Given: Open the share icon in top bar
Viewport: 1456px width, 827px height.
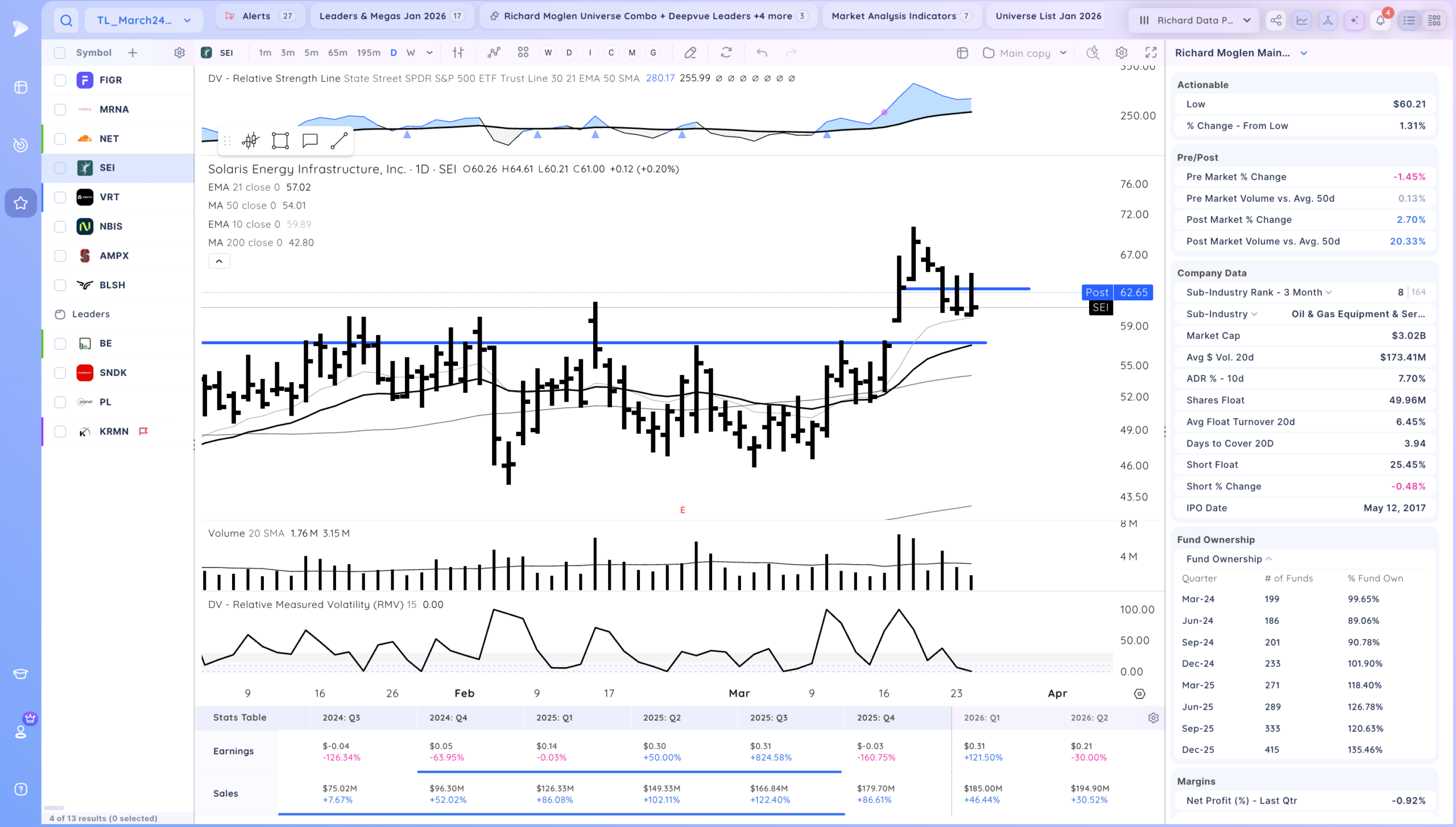Looking at the screenshot, I should pyautogui.click(x=1276, y=20).
